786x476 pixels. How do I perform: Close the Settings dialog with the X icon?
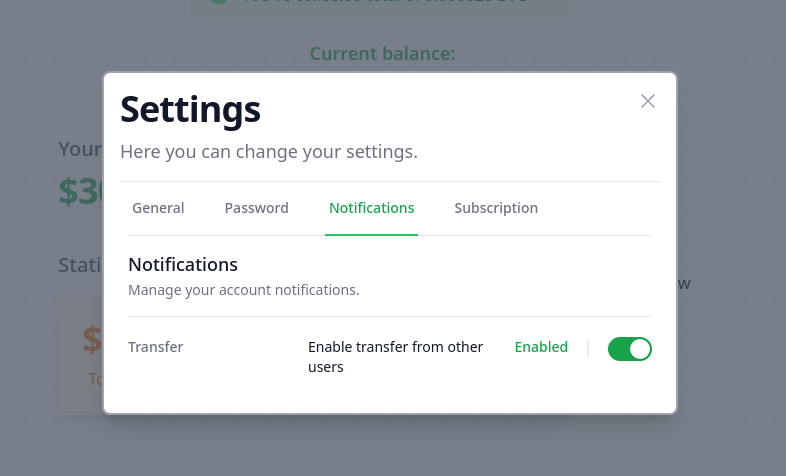click(648, 101)
